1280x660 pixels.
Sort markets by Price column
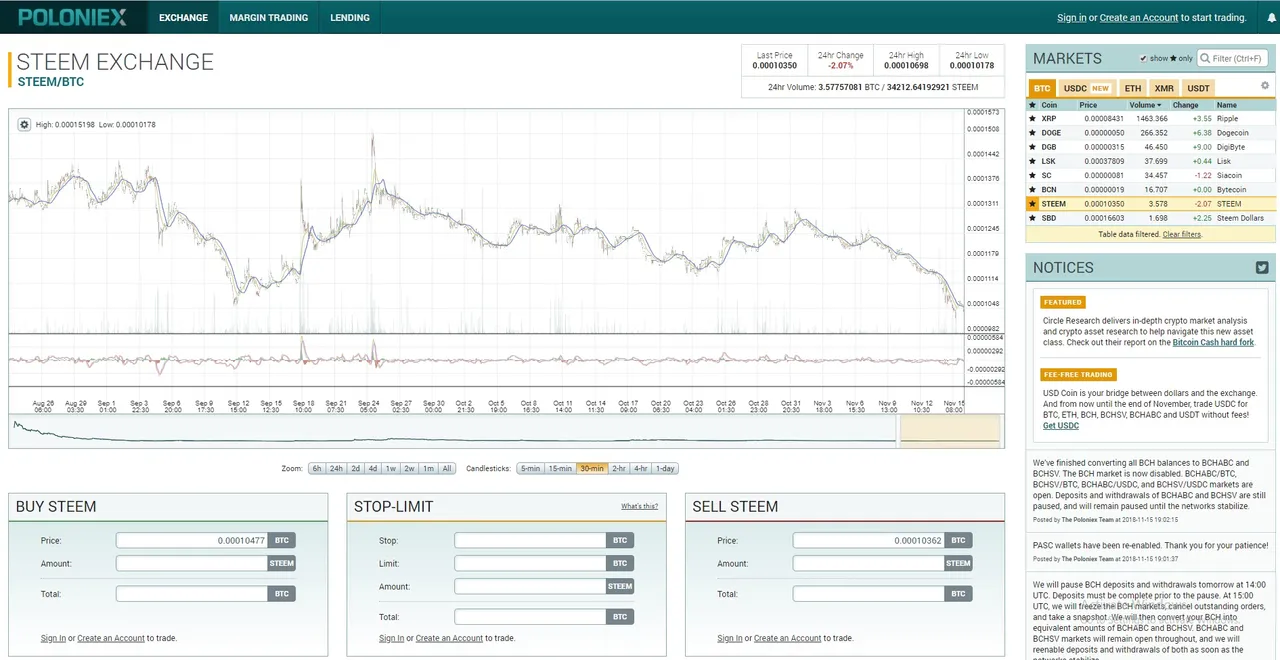point(1088,105)
